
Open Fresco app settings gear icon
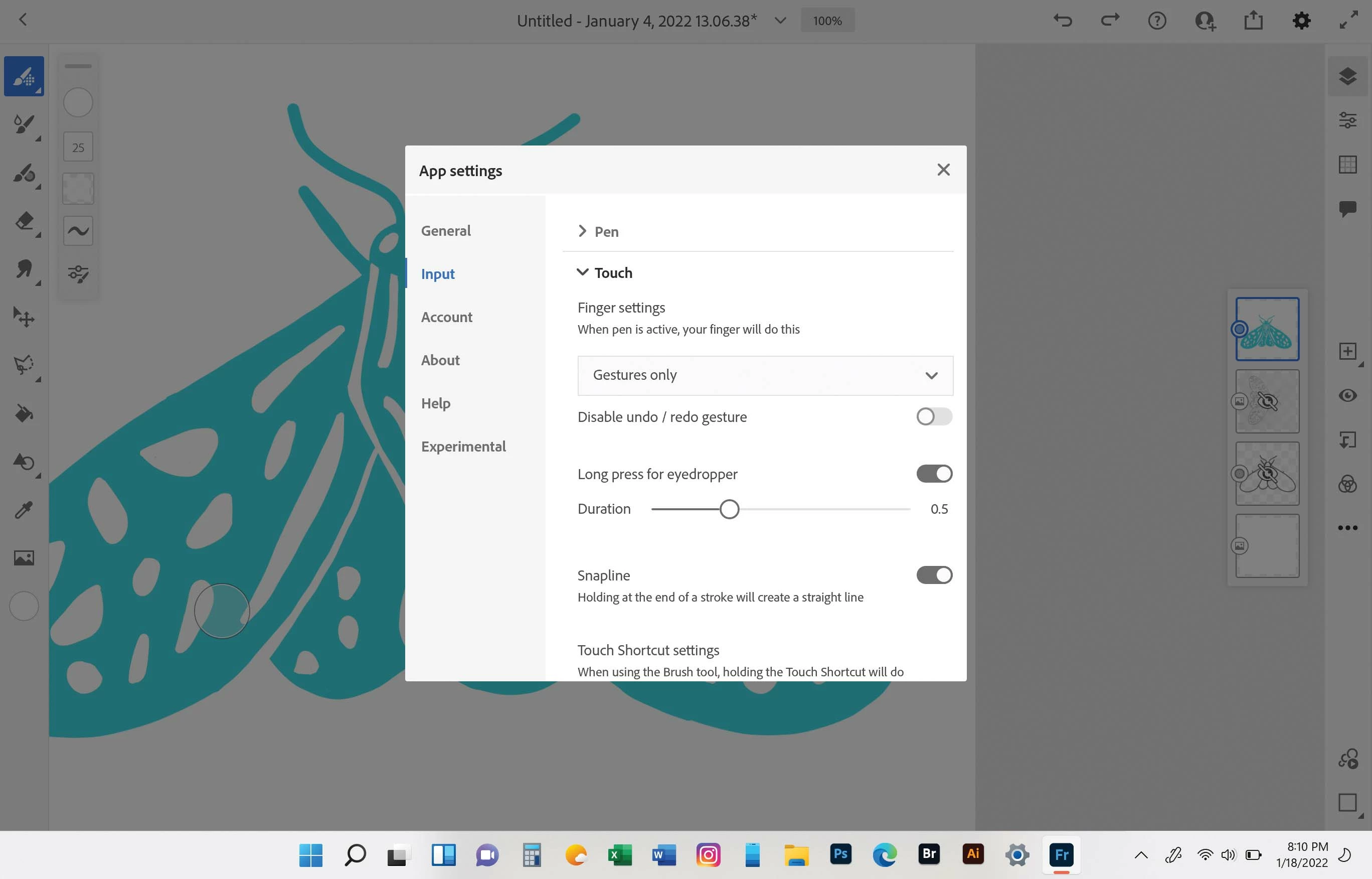tap(1301, 21)
